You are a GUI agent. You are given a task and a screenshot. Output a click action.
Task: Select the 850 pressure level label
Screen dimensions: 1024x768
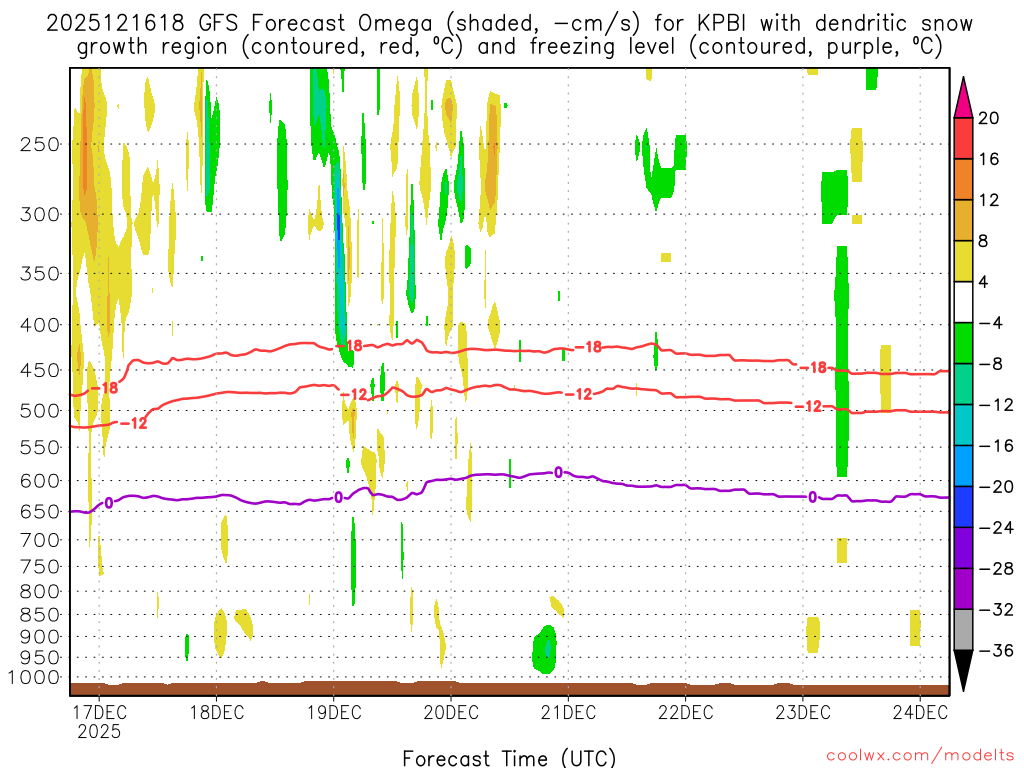coord(40,615)
